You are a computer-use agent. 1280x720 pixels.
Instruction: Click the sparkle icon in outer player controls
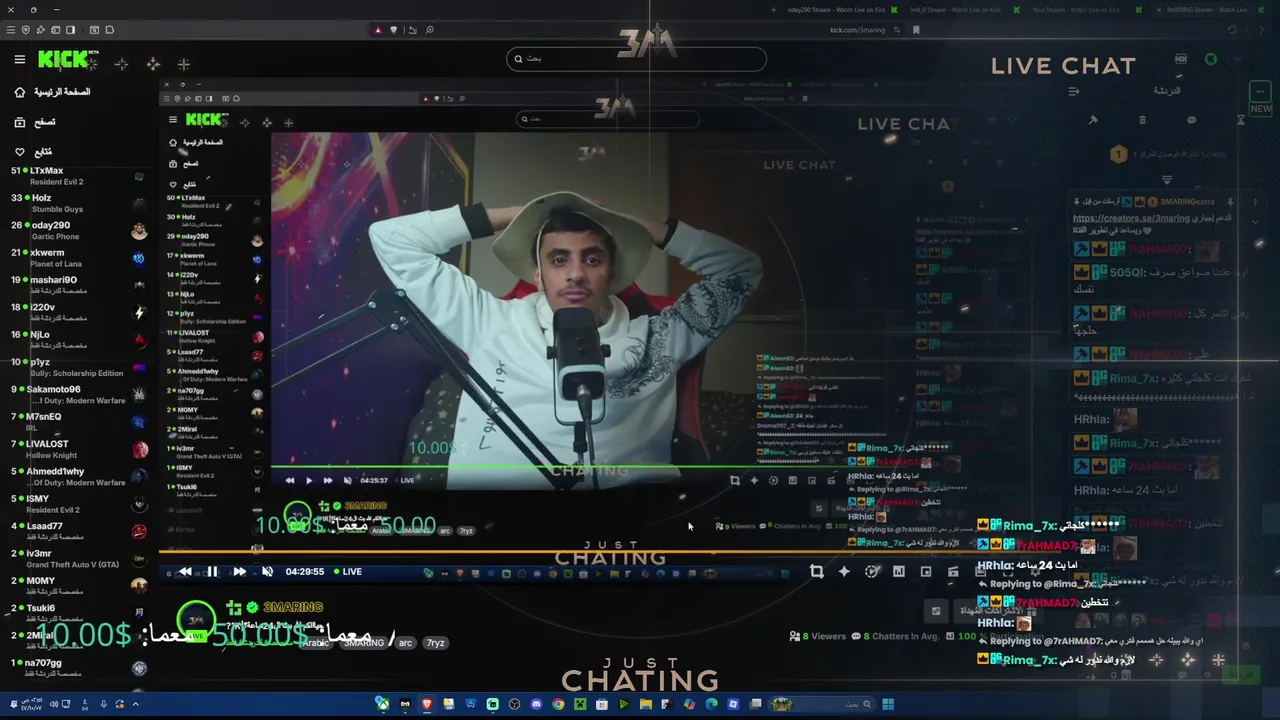(844, 572)
